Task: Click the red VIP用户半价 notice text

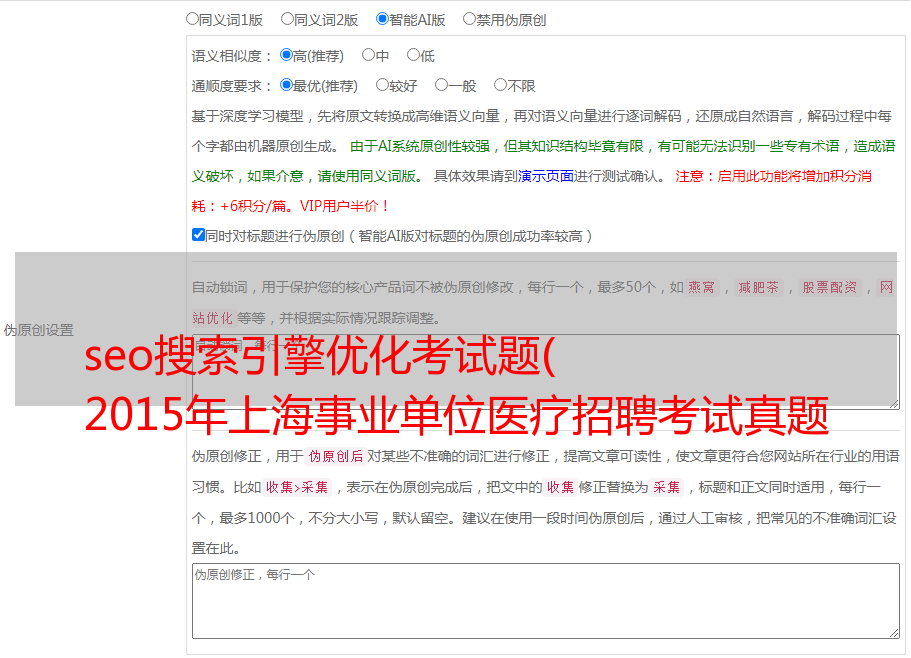Action: 345,206
